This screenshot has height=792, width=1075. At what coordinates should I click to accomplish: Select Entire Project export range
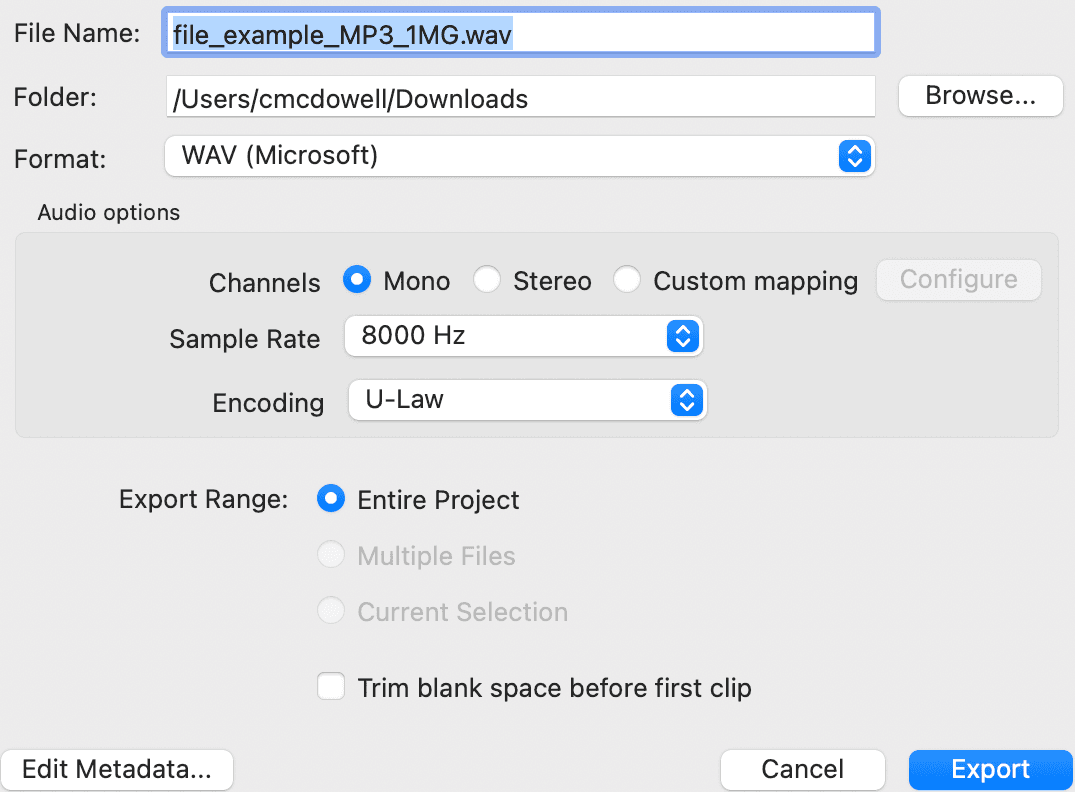331,498
